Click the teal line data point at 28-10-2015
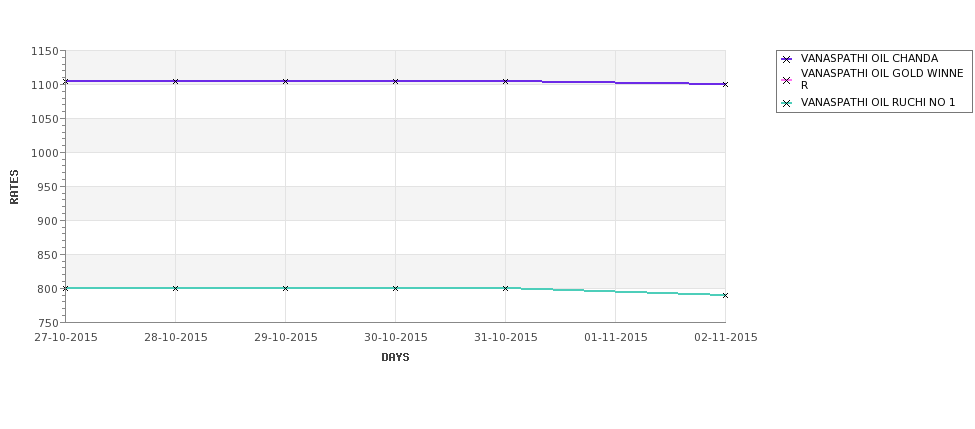 coord(175,288)
